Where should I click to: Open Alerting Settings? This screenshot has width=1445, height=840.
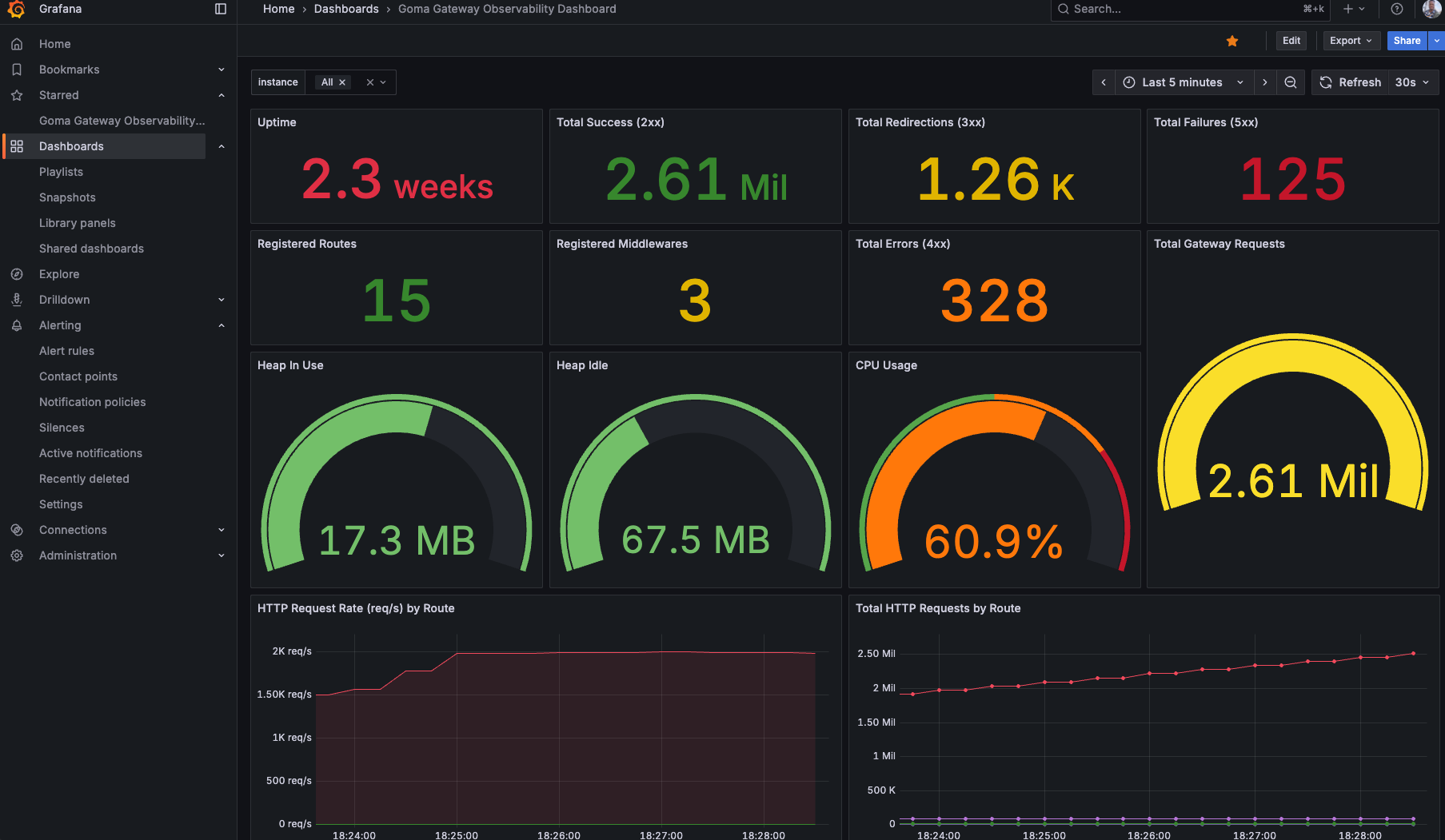click(61, 504)
